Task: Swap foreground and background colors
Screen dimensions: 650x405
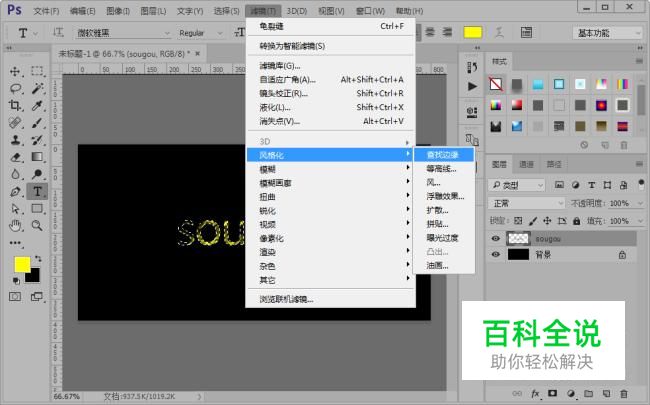Action: [38, 259]
